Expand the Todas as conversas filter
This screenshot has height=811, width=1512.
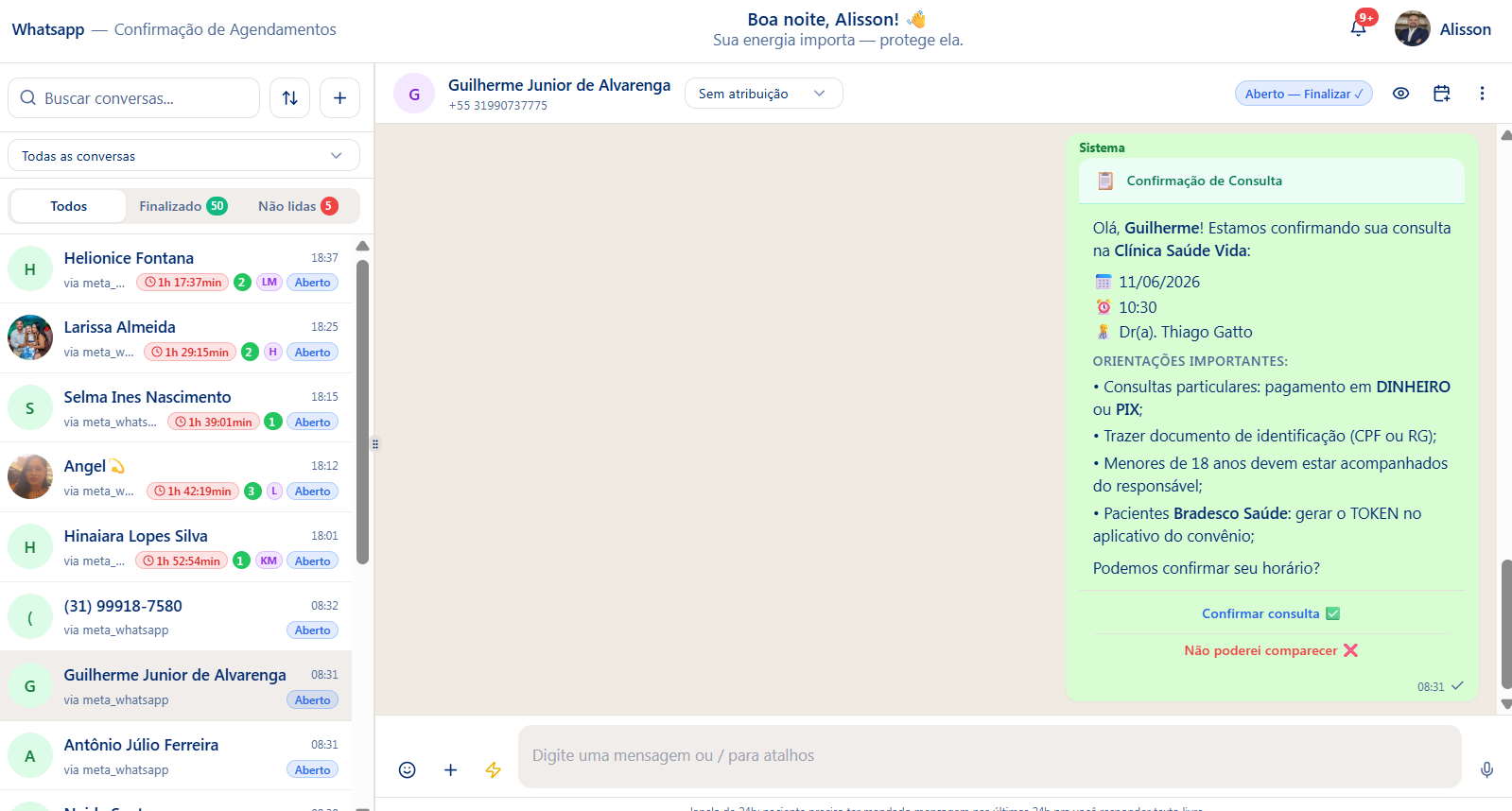[183, 156]
